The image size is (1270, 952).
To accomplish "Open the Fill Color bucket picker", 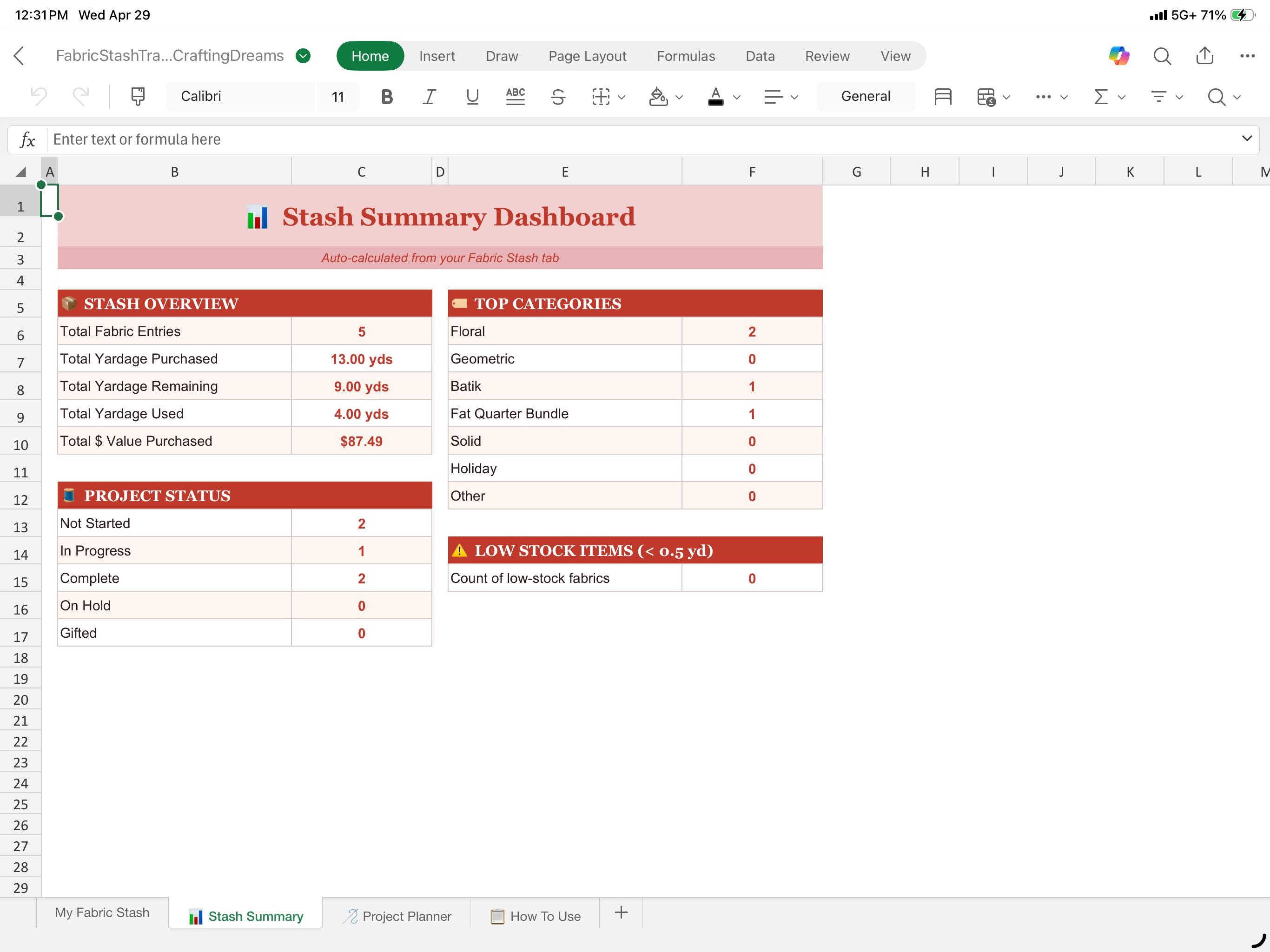I will [x=658, y=97].
